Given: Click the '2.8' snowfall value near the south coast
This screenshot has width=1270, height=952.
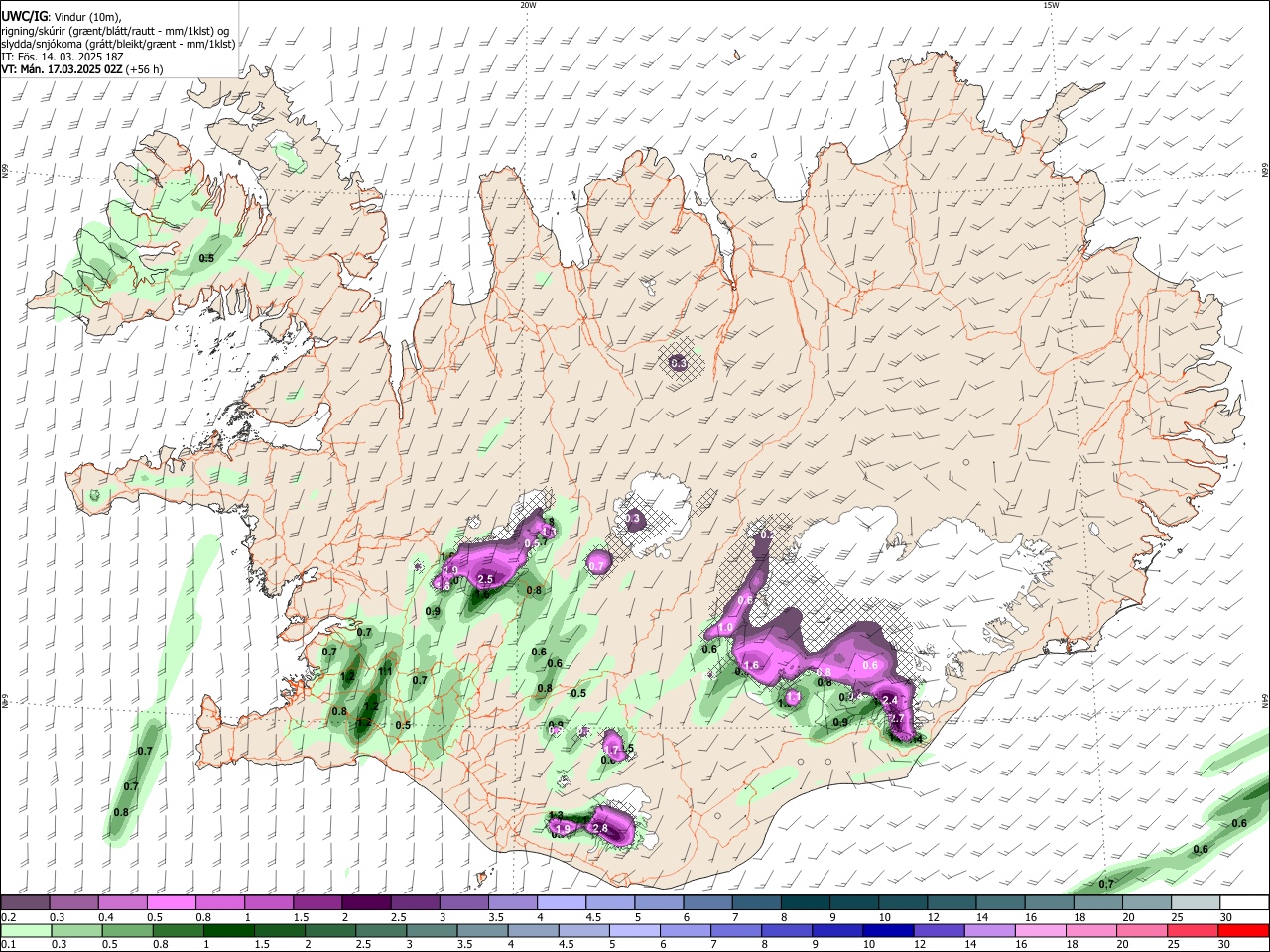Looking at the screenshot, I should (x=600, y=828).
